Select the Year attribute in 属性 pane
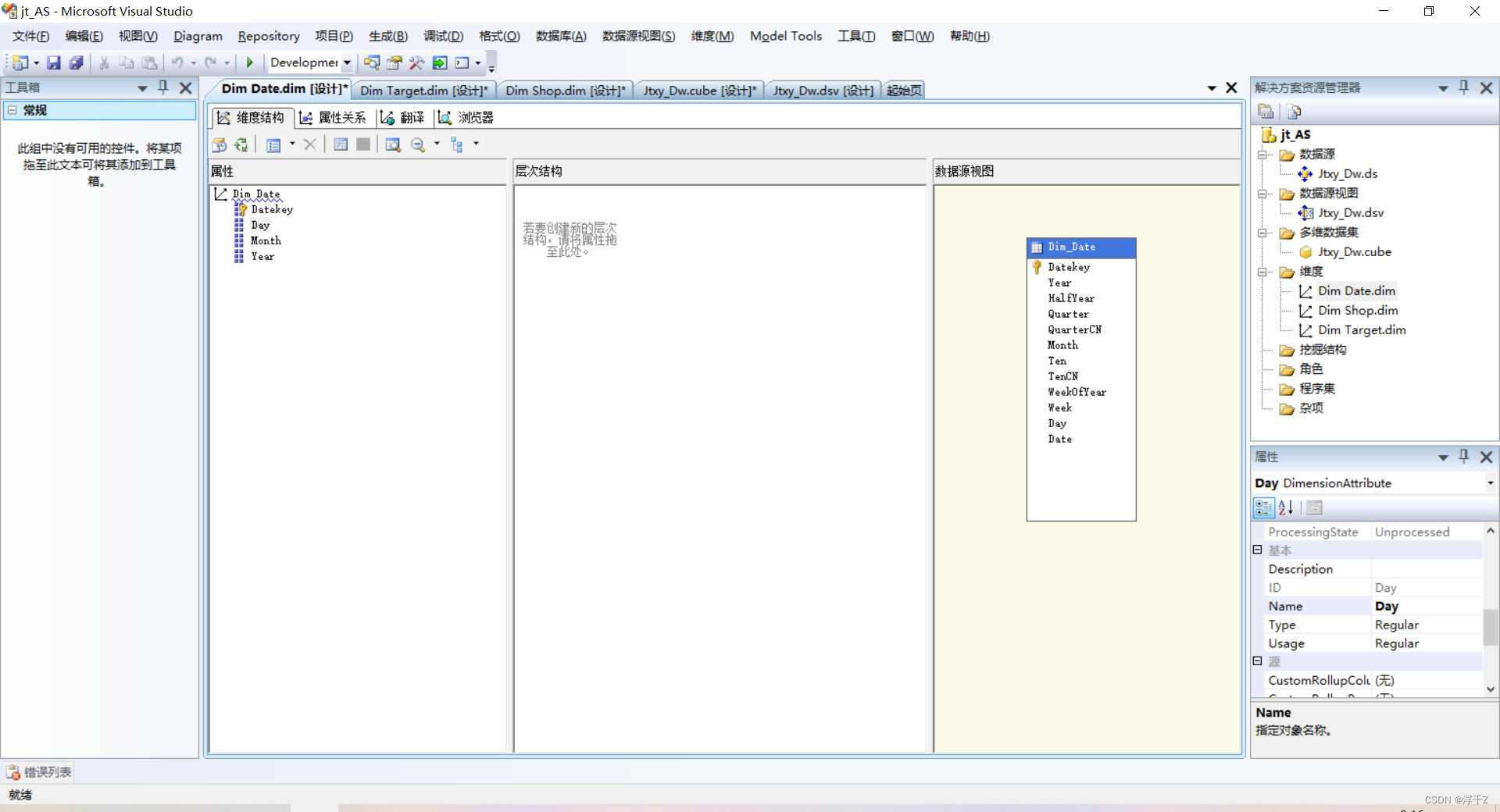The height and width of the screenshot is (812, 1500). 262,256
